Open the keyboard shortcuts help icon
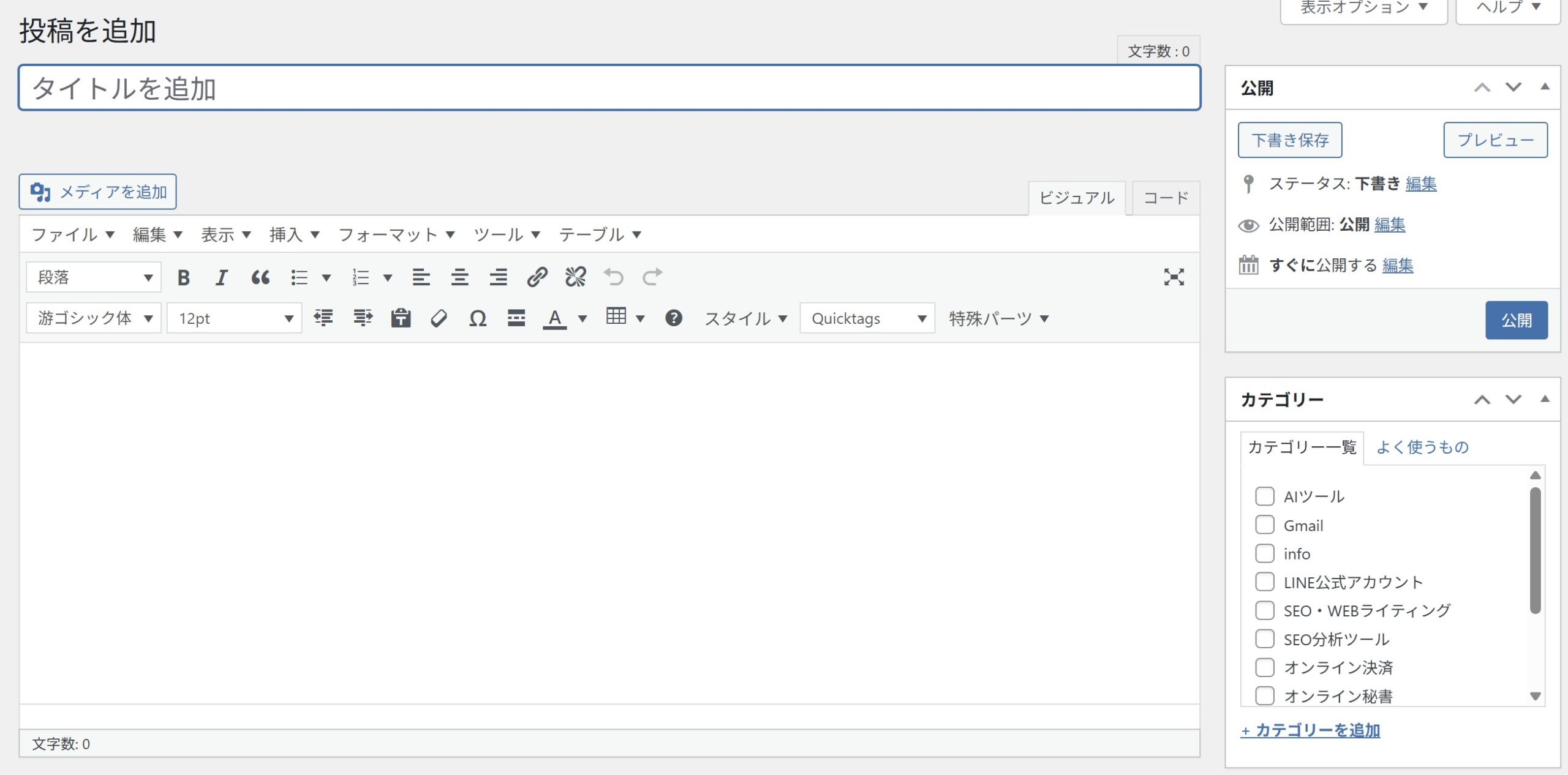Viewport: 1568px width, 775px height. [x=673, y=318]
